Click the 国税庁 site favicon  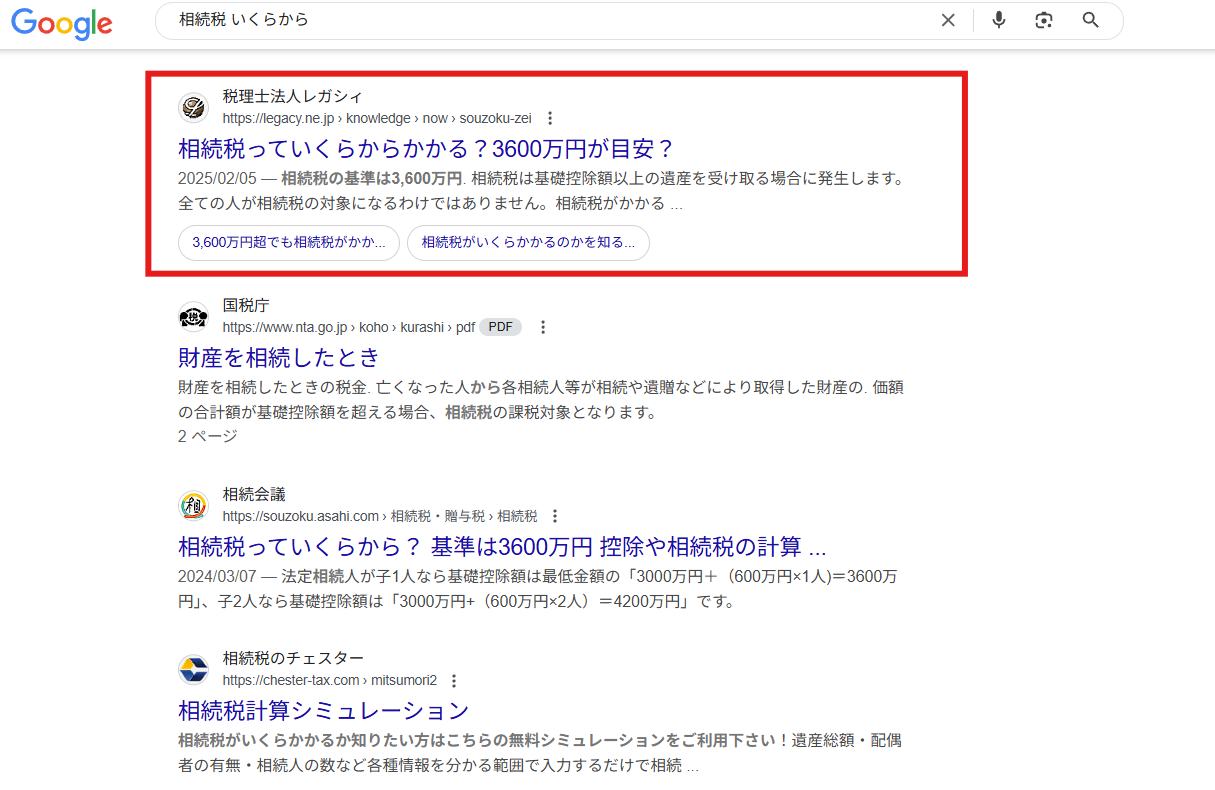pos(193,316)
